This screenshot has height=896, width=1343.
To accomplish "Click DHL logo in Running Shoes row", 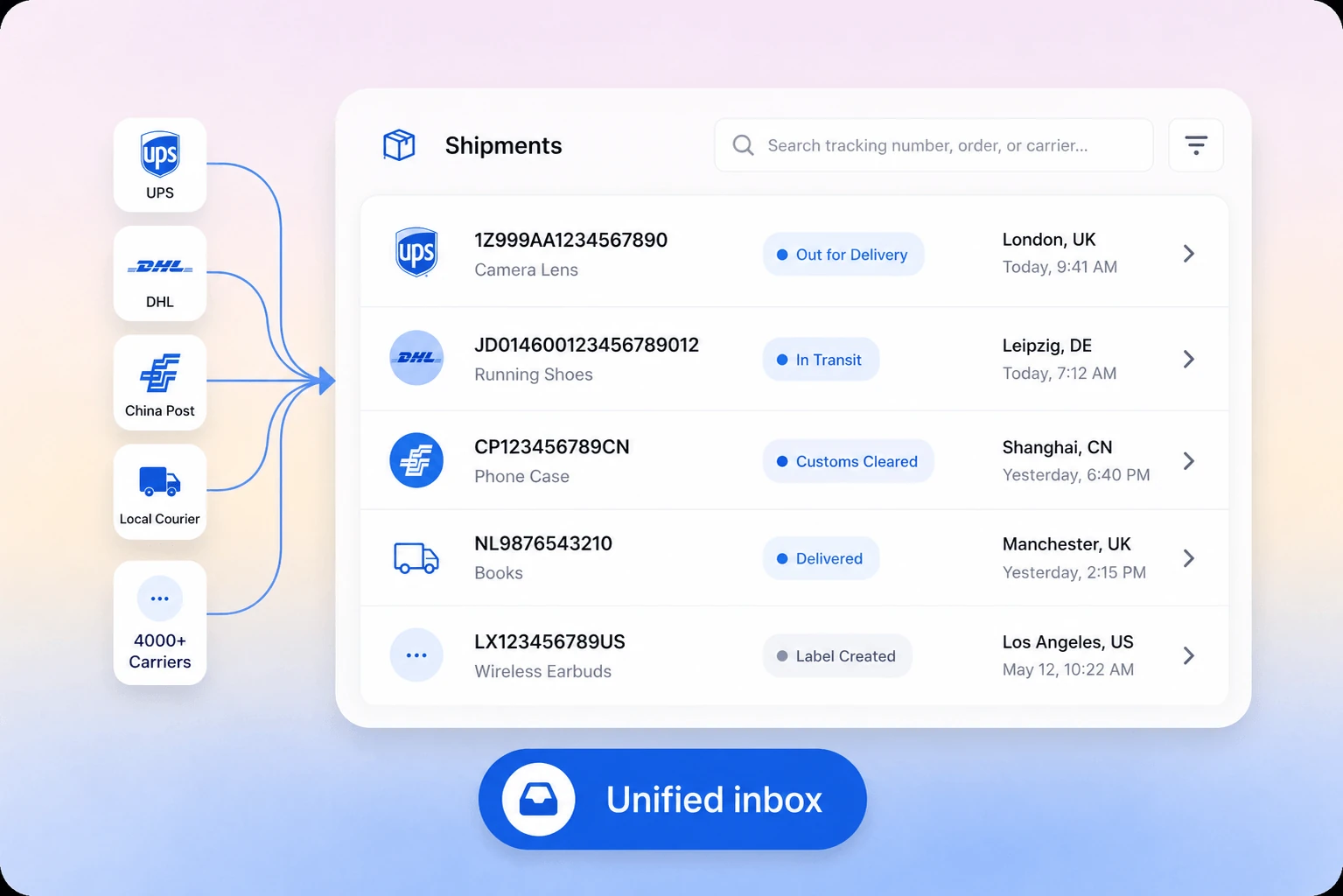I will click(x=416, y=358).
